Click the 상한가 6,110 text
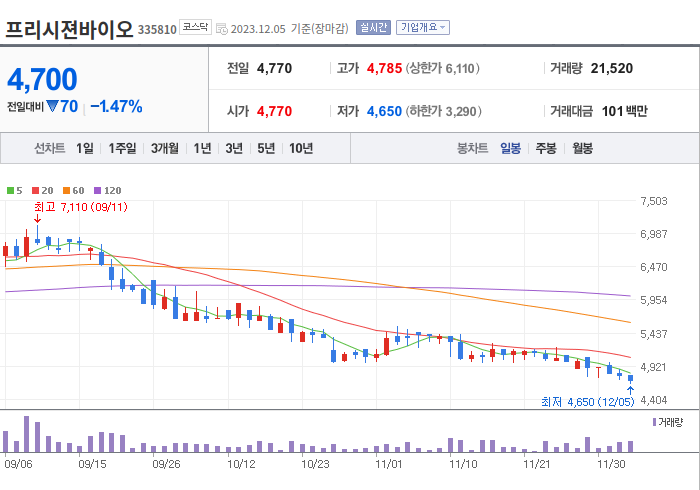The image size is (700, 490). point(442,68)
